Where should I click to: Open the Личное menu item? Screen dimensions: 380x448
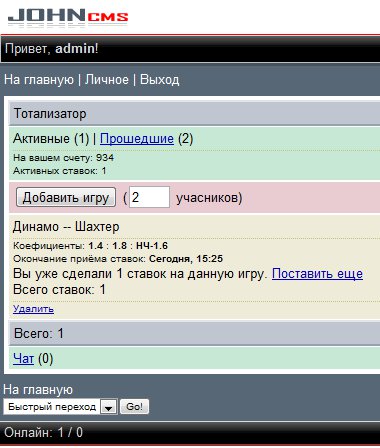107,80
